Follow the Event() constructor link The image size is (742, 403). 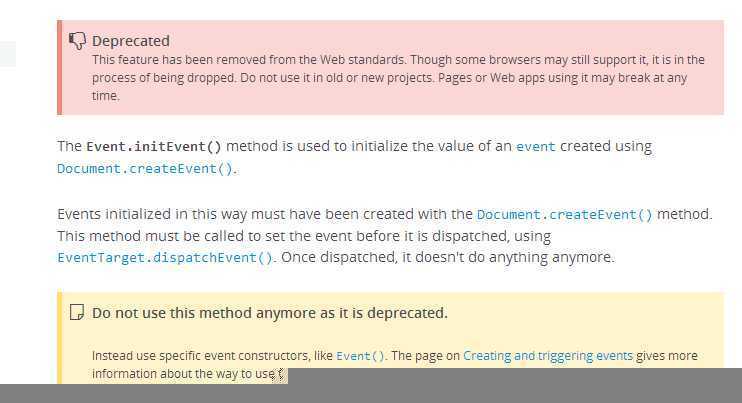pyautogui.click(x=360, y=356)
